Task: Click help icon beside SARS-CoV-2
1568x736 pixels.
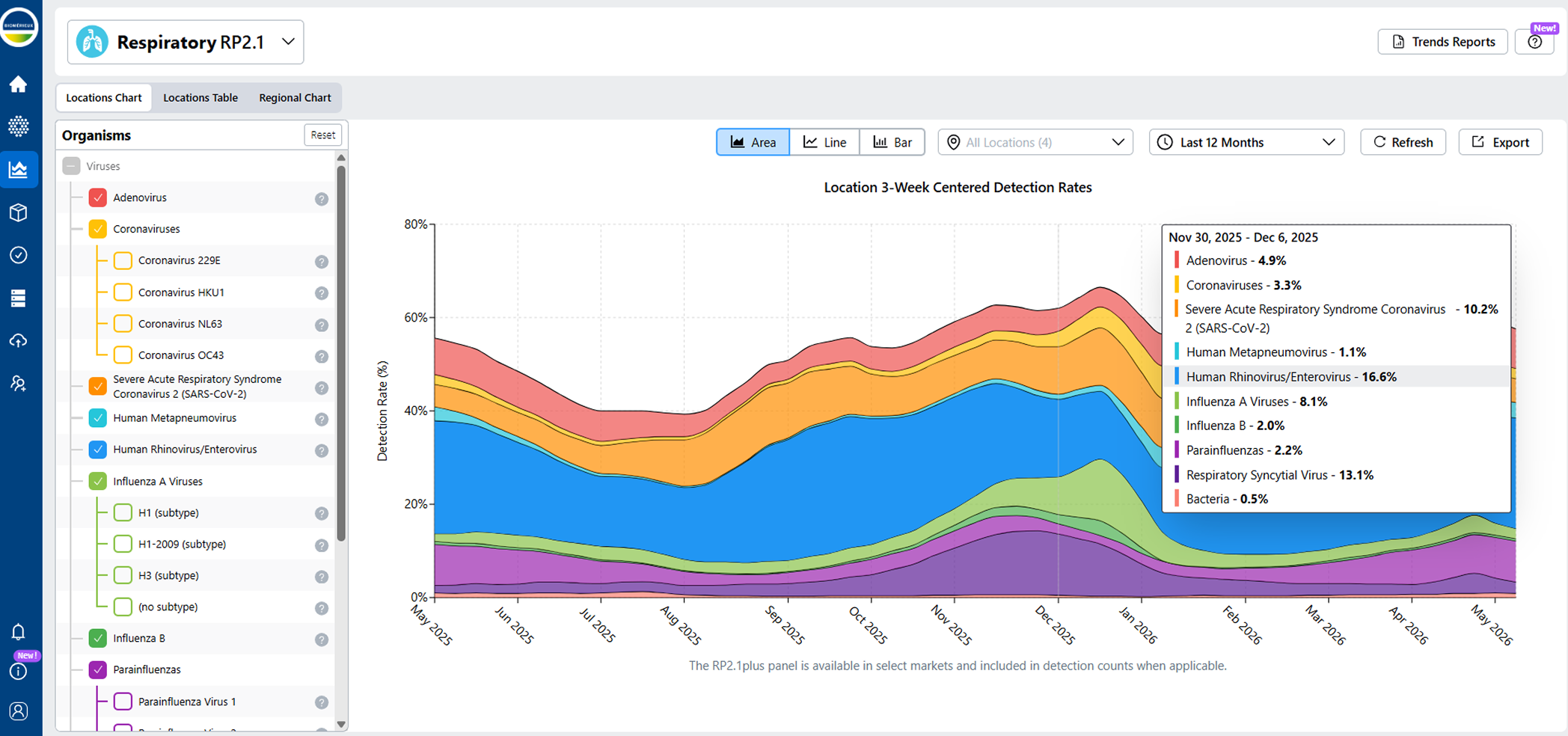Action: 322,387
